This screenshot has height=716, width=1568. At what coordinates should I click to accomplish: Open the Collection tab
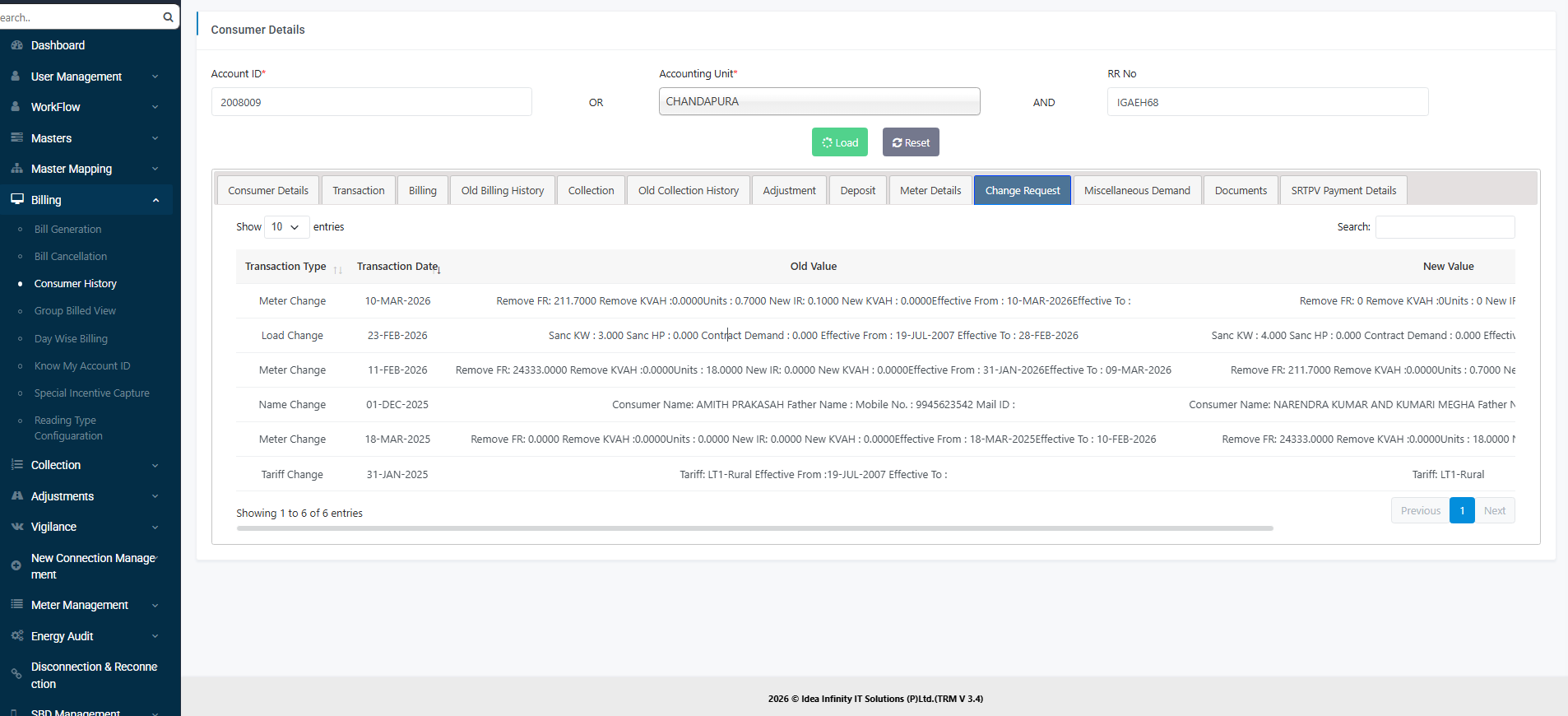(591, 190)
